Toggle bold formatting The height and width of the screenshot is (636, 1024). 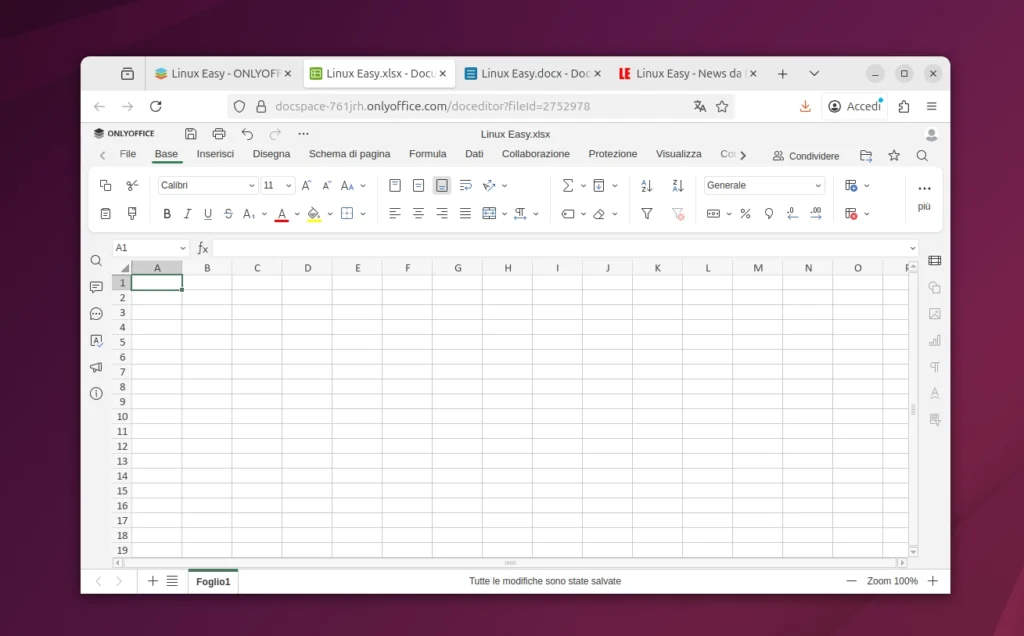[x=167, y=213]
